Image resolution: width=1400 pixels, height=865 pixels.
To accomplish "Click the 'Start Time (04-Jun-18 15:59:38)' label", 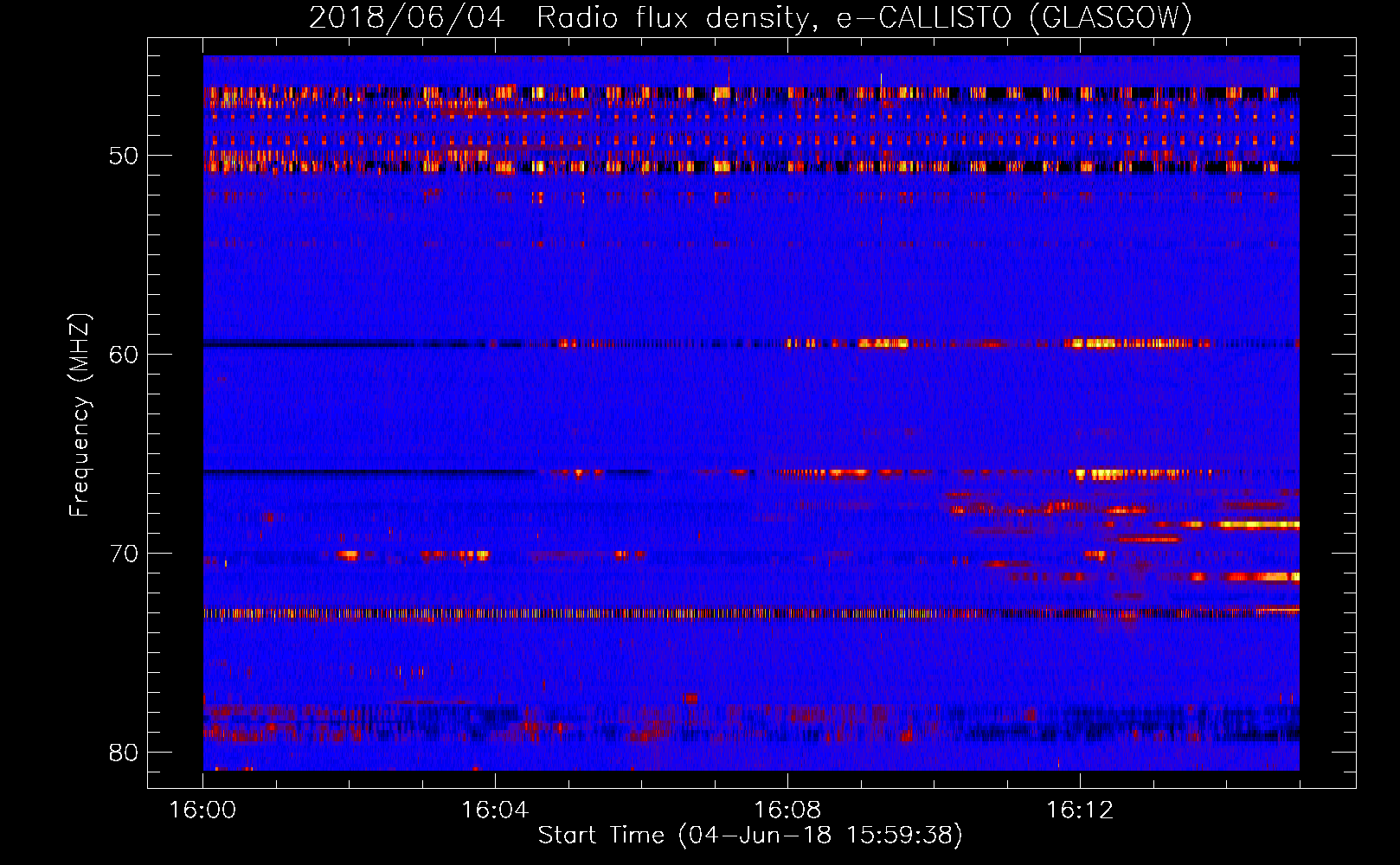I will [x=750, y=835].
